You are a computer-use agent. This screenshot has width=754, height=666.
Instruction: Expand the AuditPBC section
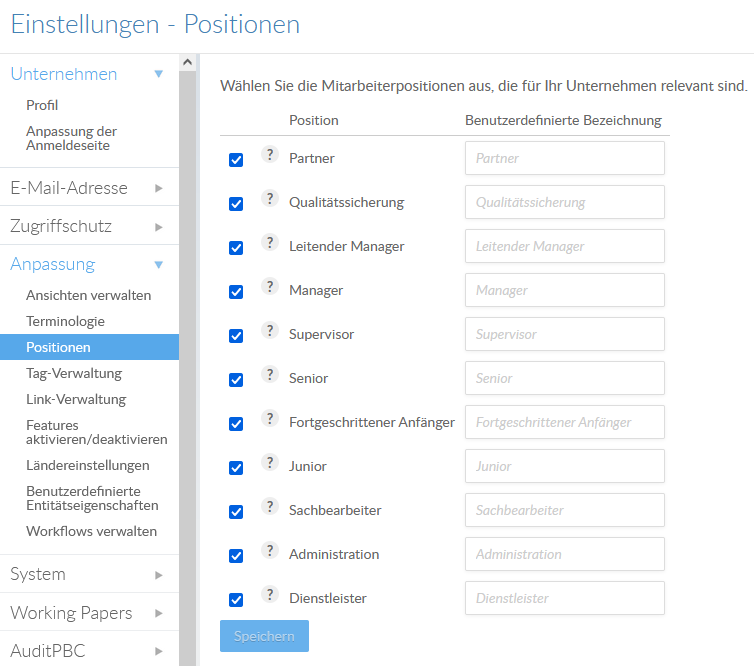(89, 651)
